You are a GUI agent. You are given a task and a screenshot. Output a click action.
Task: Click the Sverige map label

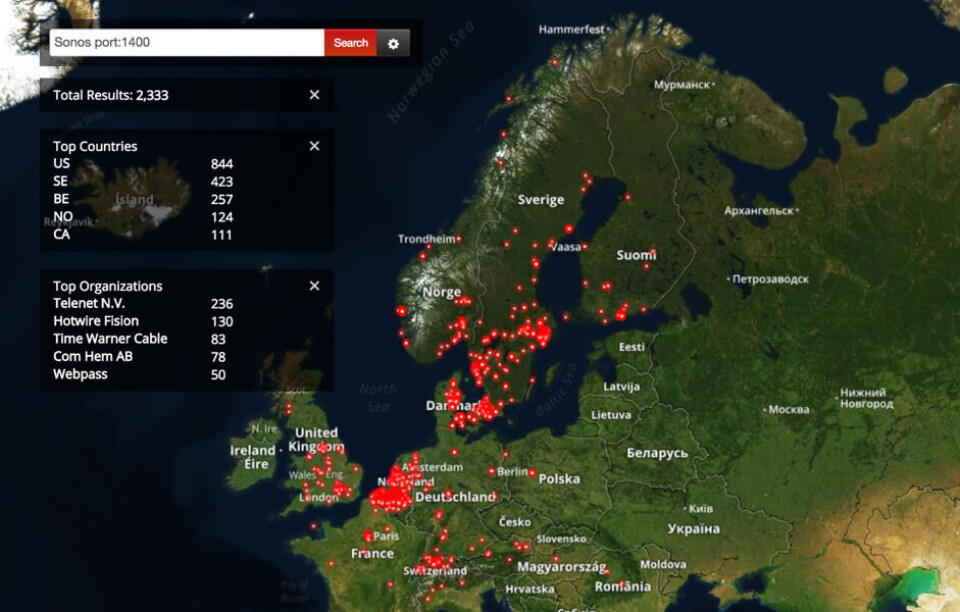pyautogui.click(x=541, y=200)
